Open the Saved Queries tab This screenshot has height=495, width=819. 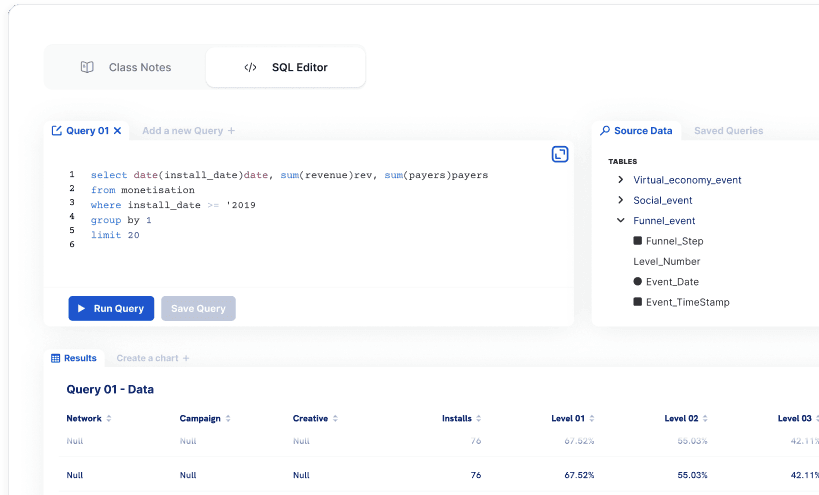point(728,131)
